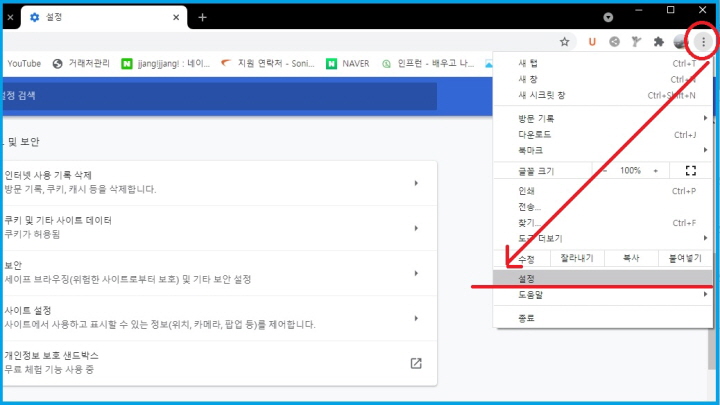Expand the 방문 기록 submenu
Image resolution: width=720 pixels, height=405 pixels.
pos(603,118)
